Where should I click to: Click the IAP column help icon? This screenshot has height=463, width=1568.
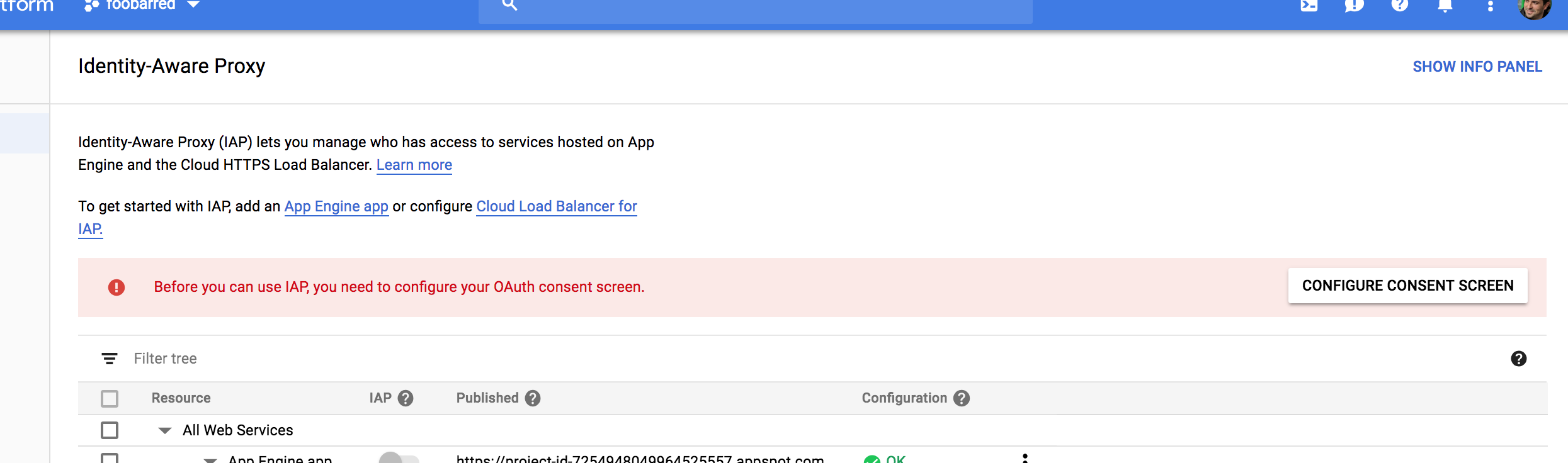tap(406, 398)
